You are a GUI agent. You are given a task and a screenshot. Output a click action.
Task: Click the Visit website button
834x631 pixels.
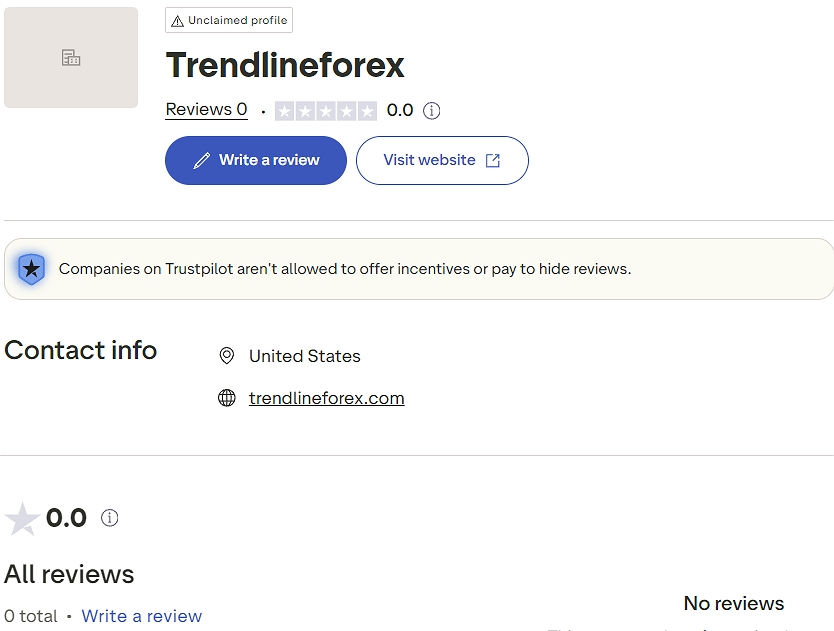442,160
